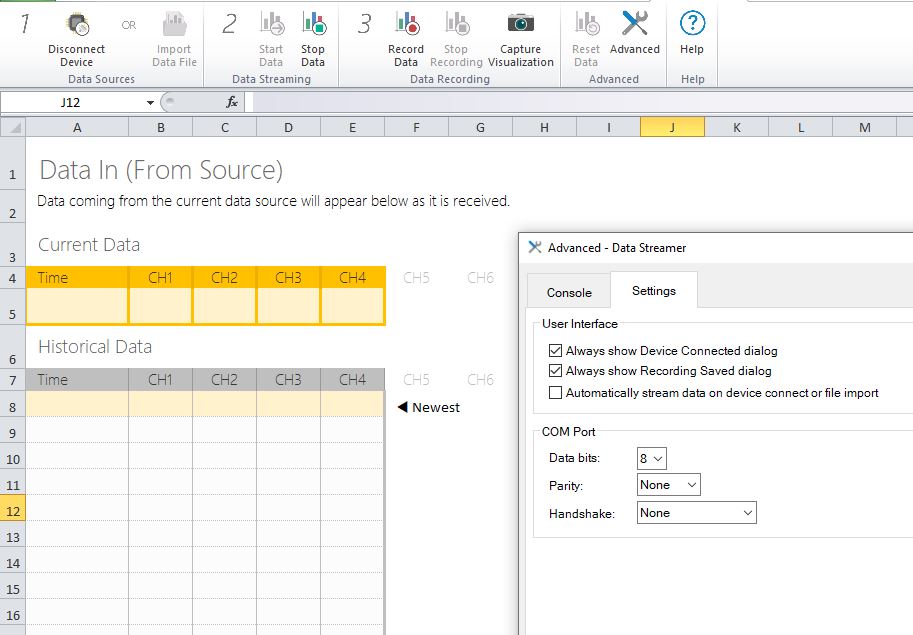Switch to the Console tab
This screenshot has width=913, height=635.
(x=569, y=292)
